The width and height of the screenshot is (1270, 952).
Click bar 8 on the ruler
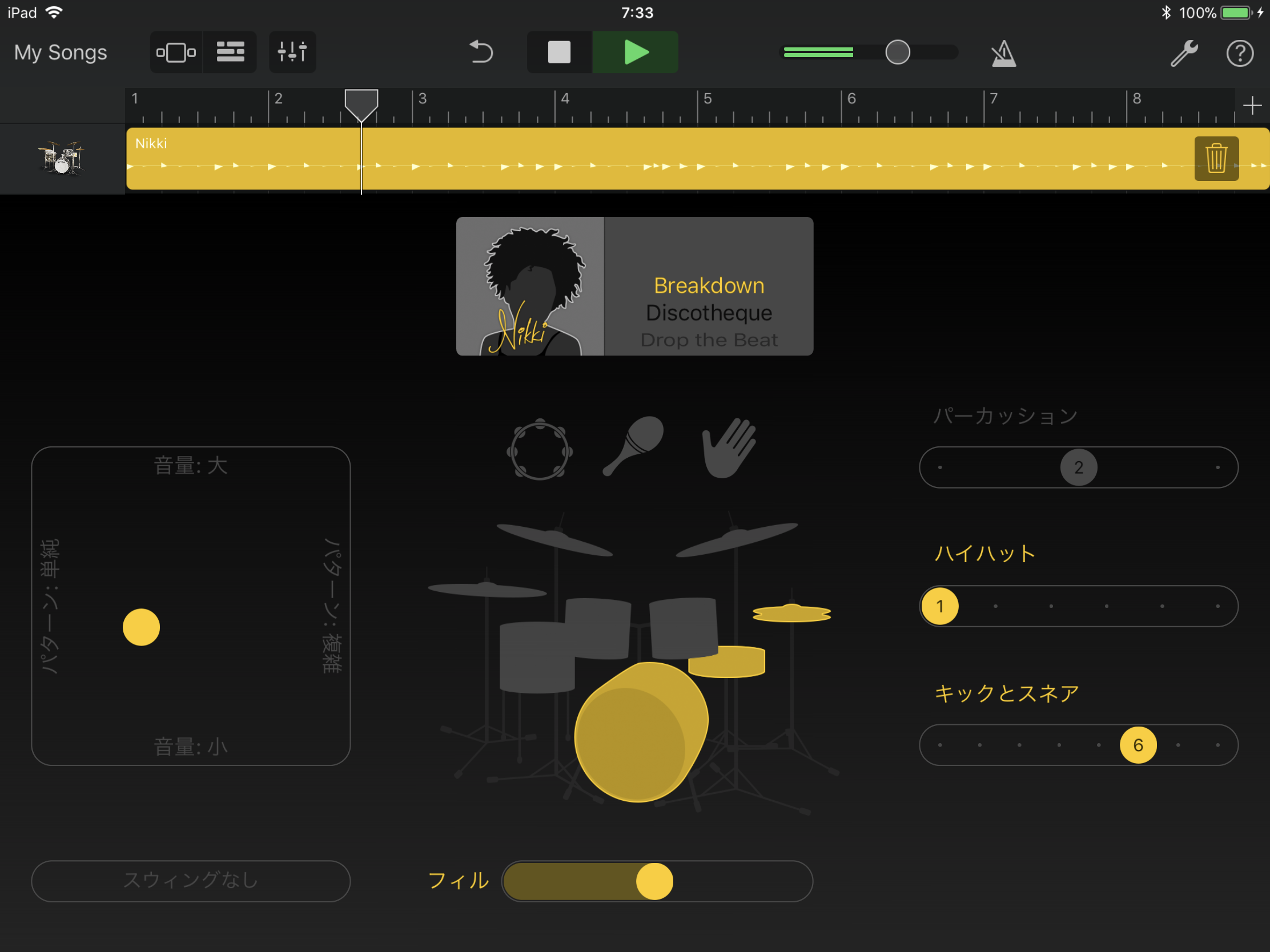coord(1136,99)
